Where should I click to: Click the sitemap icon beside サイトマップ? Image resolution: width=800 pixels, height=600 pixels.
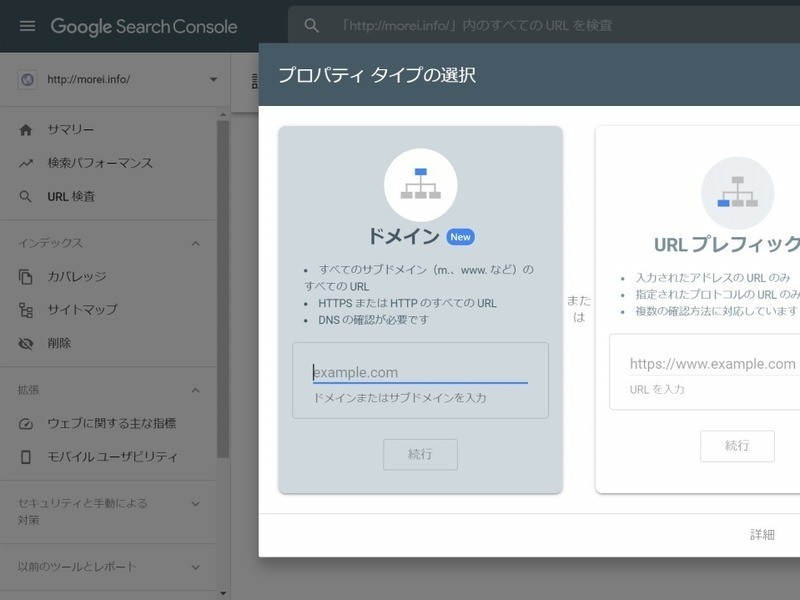point(26,310)
